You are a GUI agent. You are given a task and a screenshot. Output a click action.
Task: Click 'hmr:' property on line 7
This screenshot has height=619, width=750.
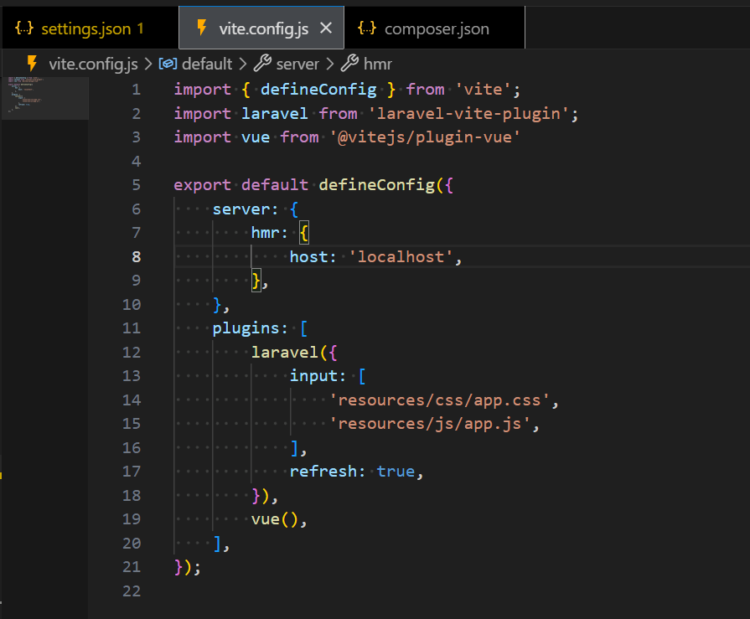point(269,233)
